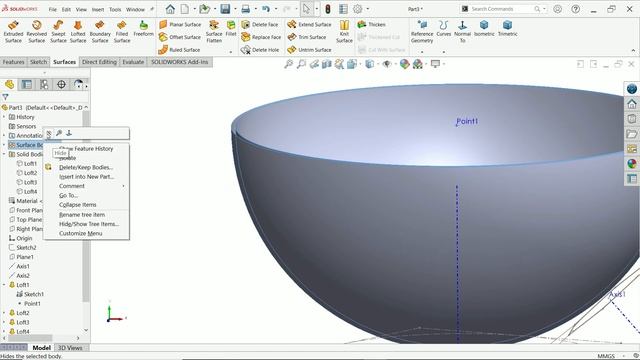This screenshot has width=640, height=360.
Task: Open the DimXpertManager crosshair tab
Action: click(61, 84)
